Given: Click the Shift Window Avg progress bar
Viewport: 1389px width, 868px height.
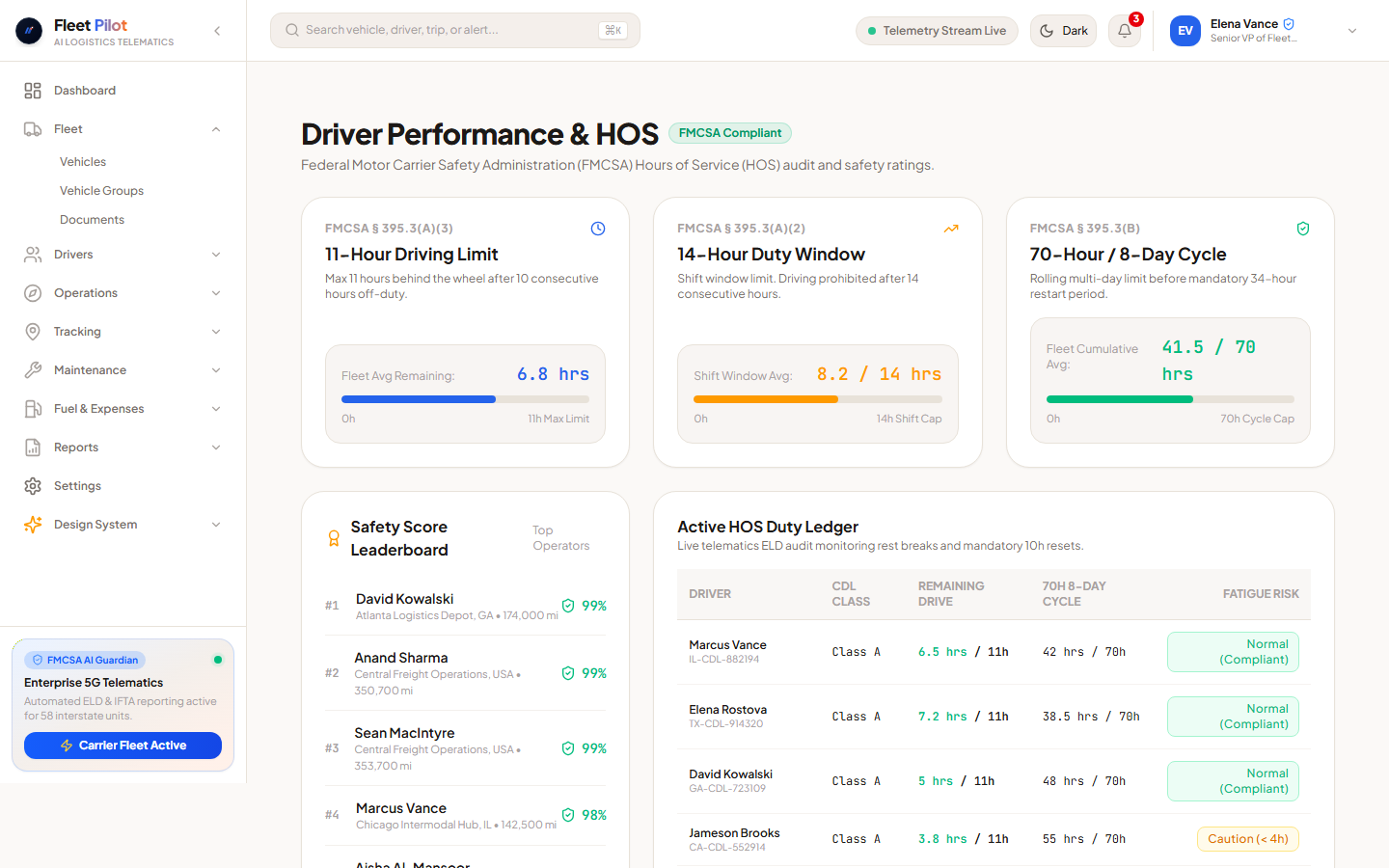Looking at the screenshot, I should click(x=818, y=399).
